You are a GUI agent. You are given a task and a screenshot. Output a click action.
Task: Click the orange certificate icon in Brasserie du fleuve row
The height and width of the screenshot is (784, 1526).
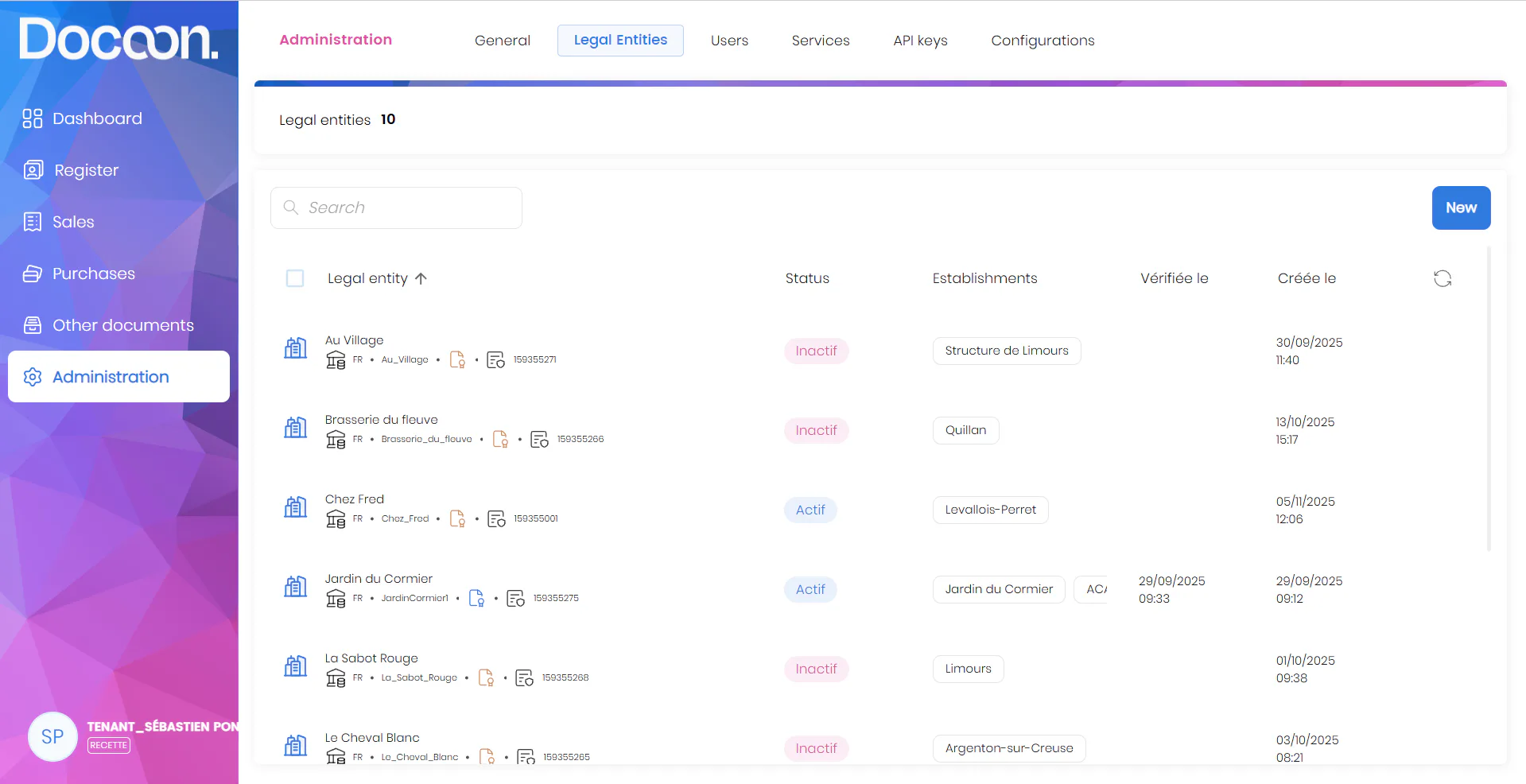point(500,440)
